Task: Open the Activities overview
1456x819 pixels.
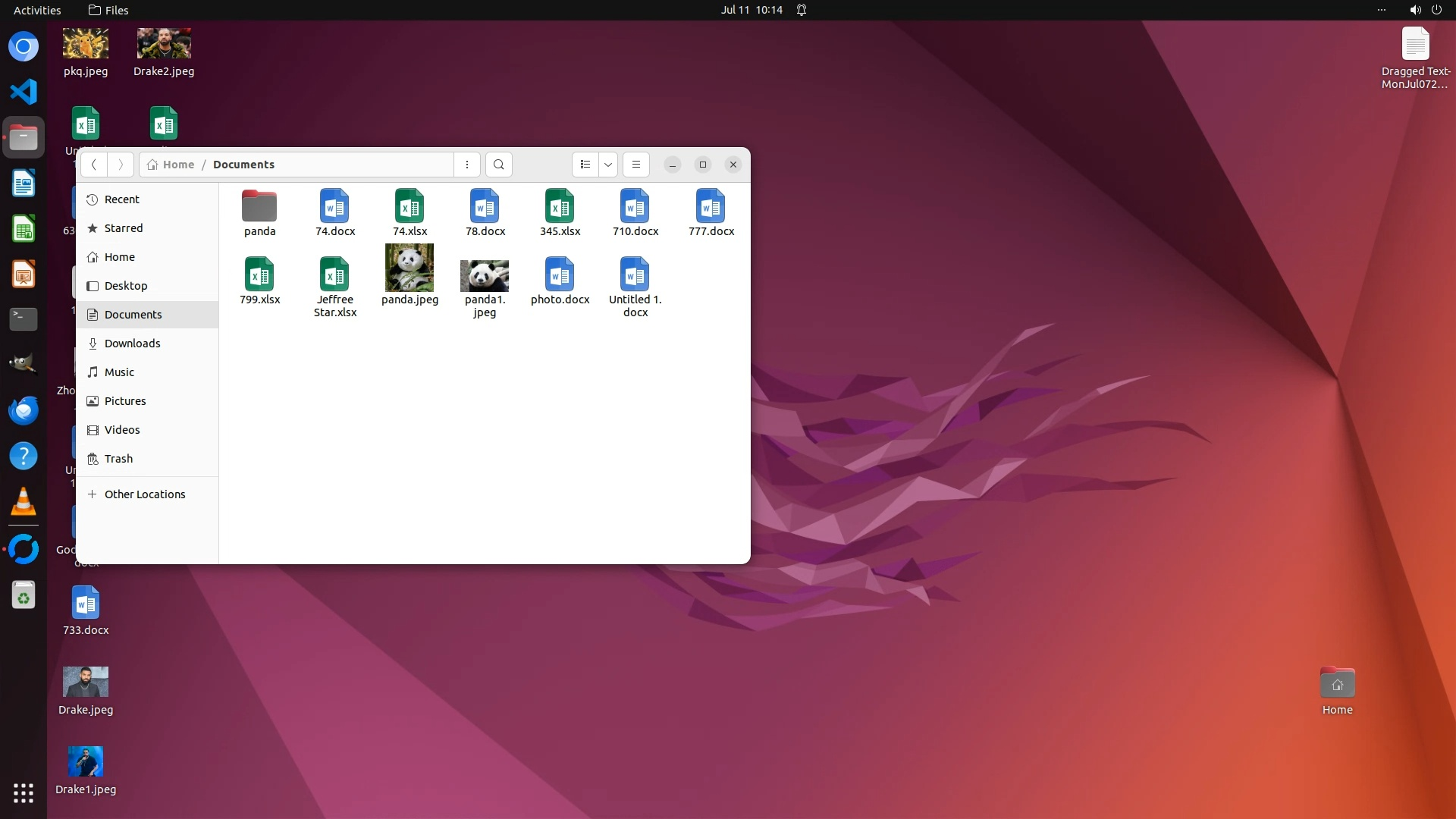Action: click(x=37, y=10)
